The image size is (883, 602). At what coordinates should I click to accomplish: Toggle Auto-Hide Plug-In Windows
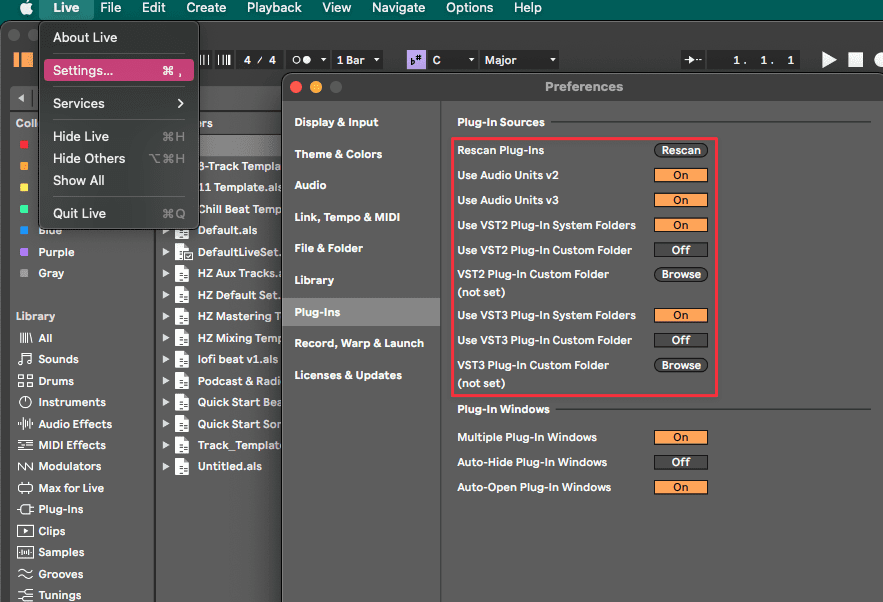click(x=680, y=462)
